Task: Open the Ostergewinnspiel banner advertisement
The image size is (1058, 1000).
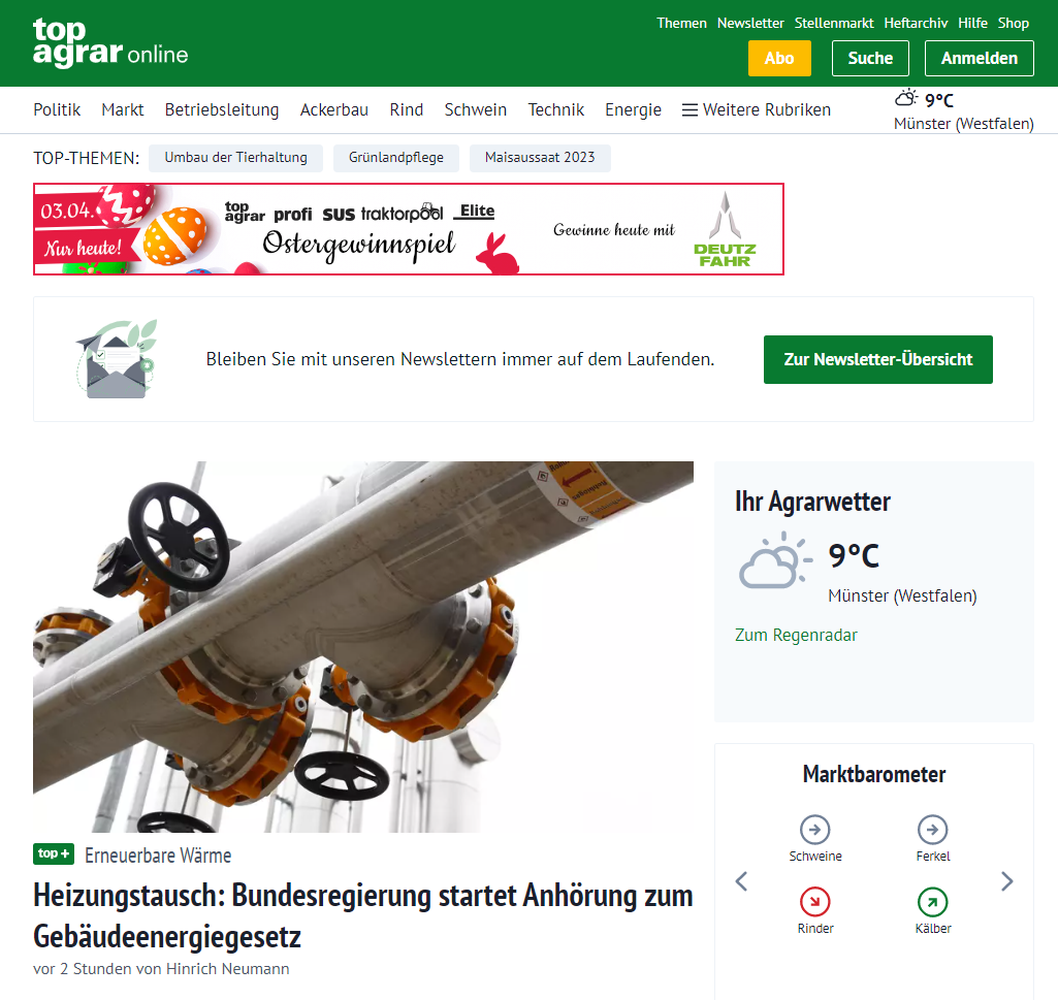Action: 408,229
